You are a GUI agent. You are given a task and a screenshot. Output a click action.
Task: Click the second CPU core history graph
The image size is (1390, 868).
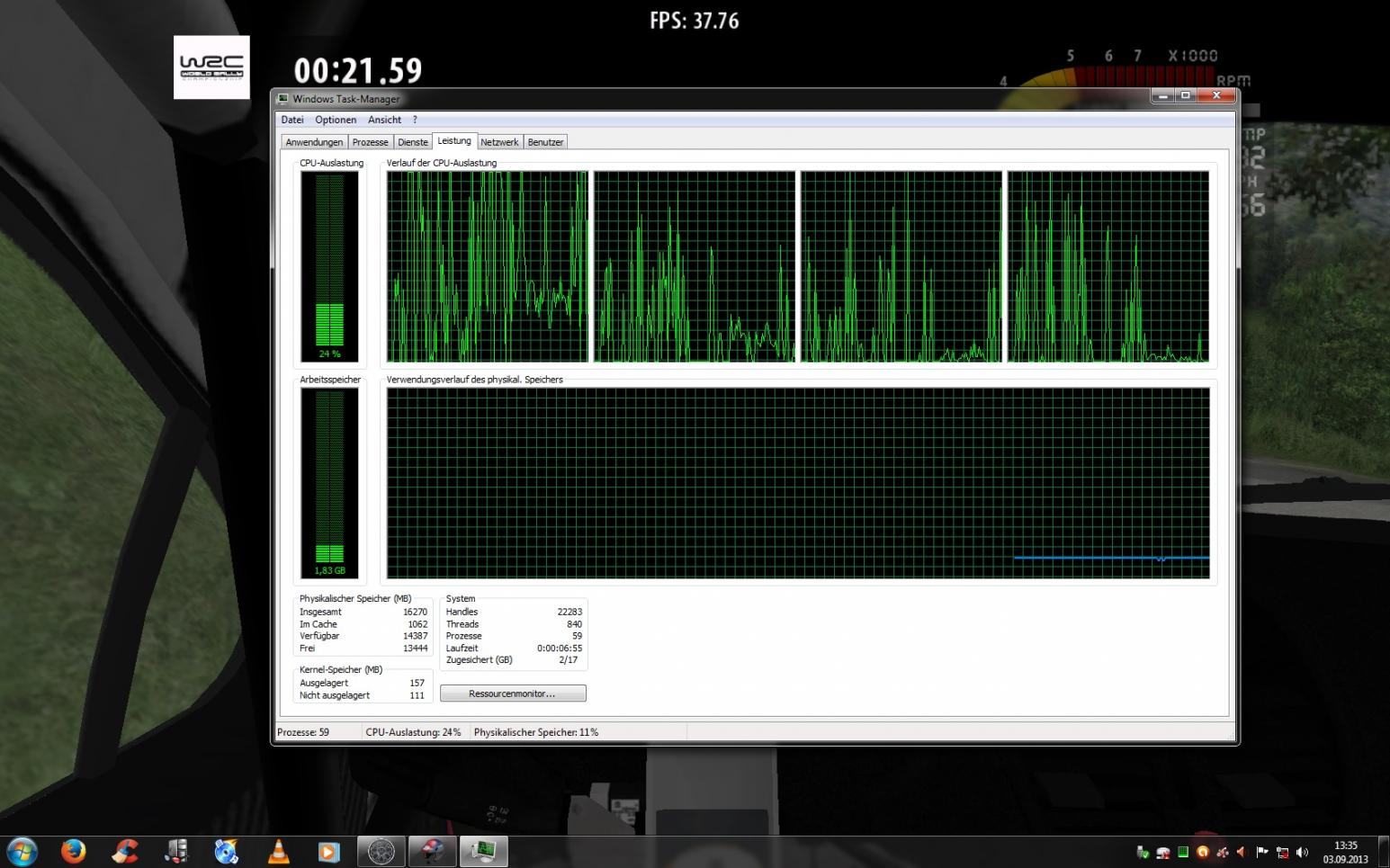695,266
